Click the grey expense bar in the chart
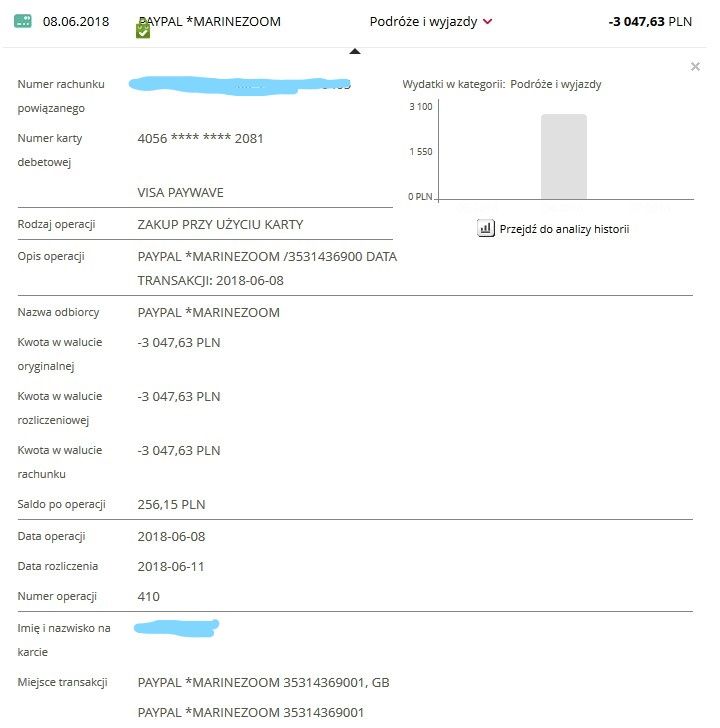Image resolution: width=720 pixels, height=728 pixels. (563, 157)
